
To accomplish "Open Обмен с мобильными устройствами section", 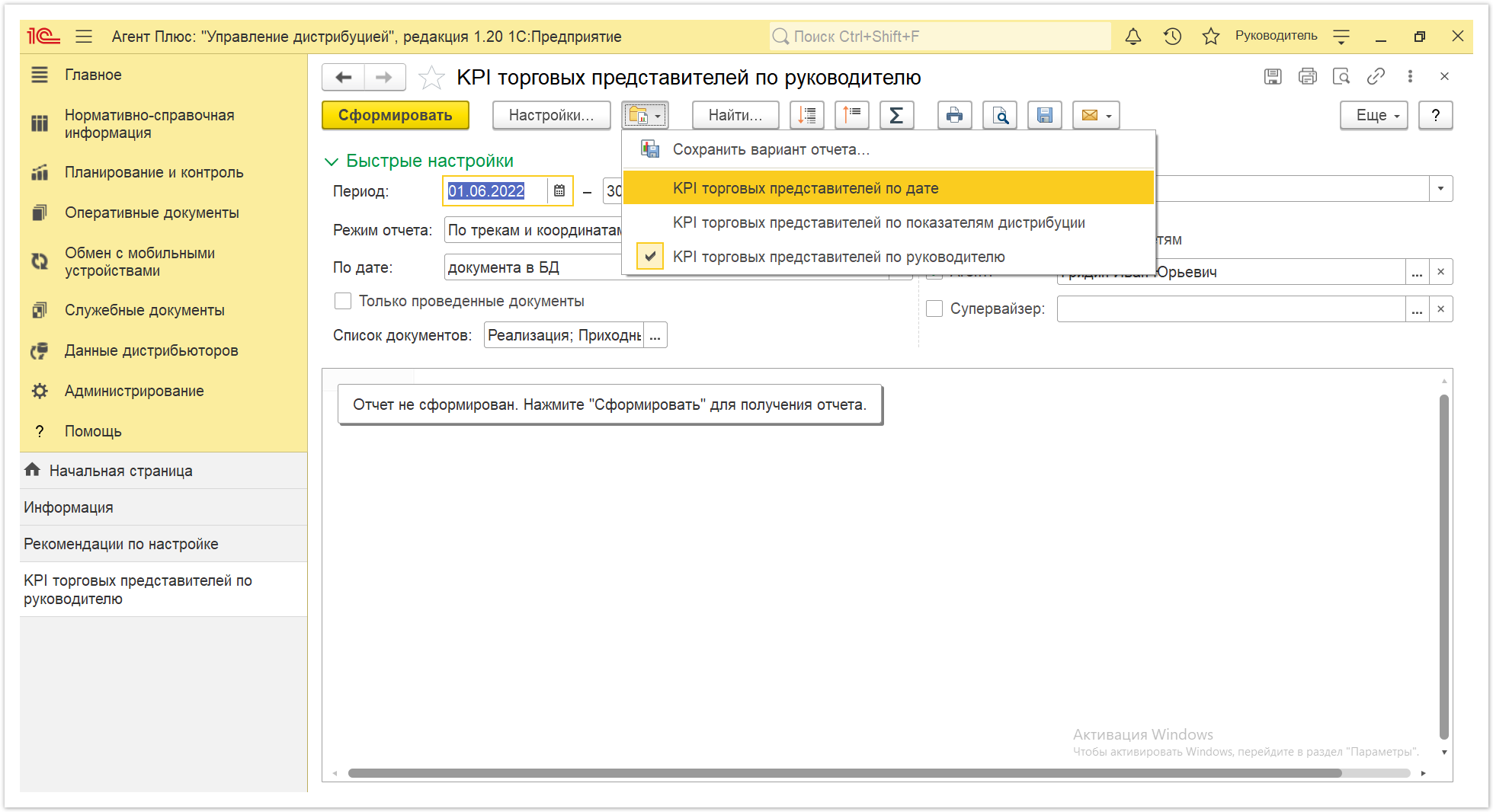I will (x=163, y=262).
